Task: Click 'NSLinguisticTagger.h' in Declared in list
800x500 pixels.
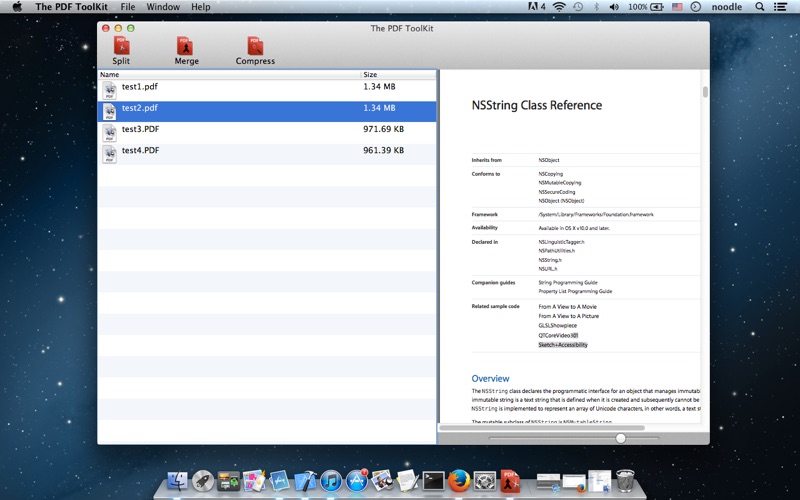Action: (x=561, y=242)
